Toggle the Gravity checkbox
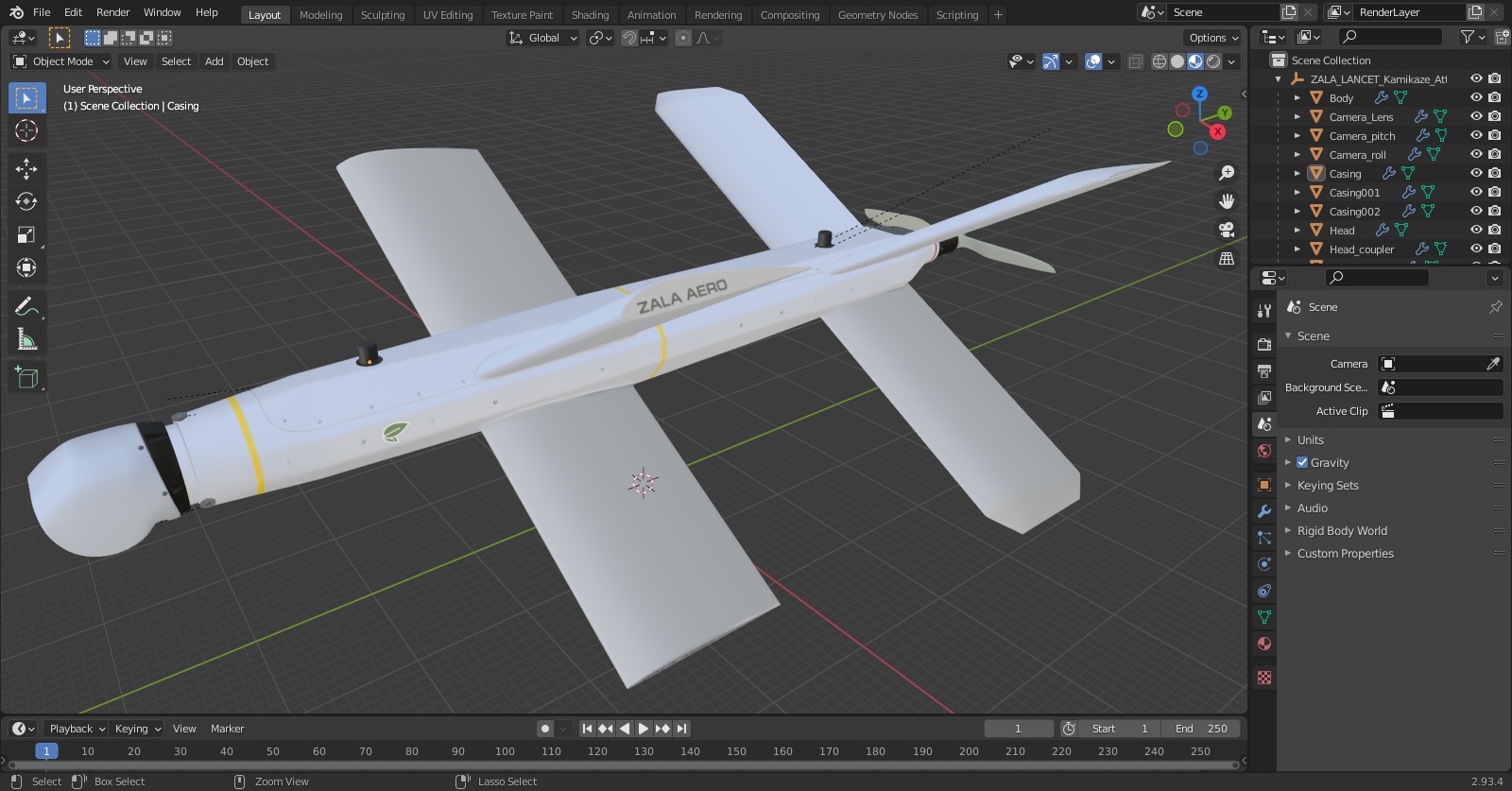1512x791 pixels. pyautogui.click(x=1302, y=462)
